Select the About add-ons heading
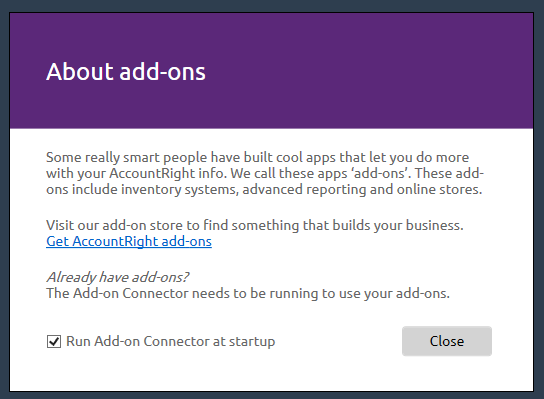The width and height of the screenshot is (544, 399). point(126,72)
